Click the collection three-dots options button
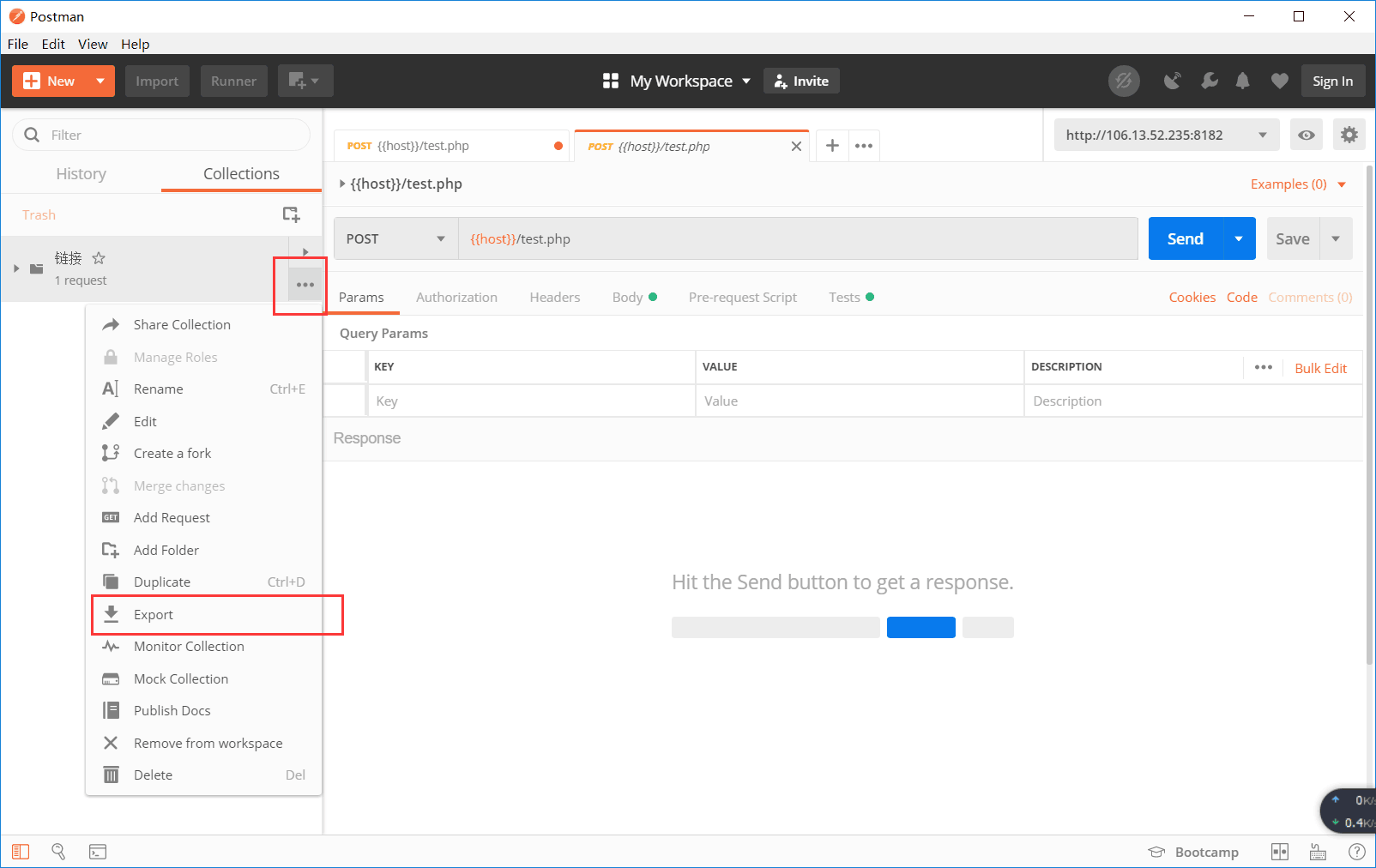This screenshot has height=868, width=1376. 305,284
